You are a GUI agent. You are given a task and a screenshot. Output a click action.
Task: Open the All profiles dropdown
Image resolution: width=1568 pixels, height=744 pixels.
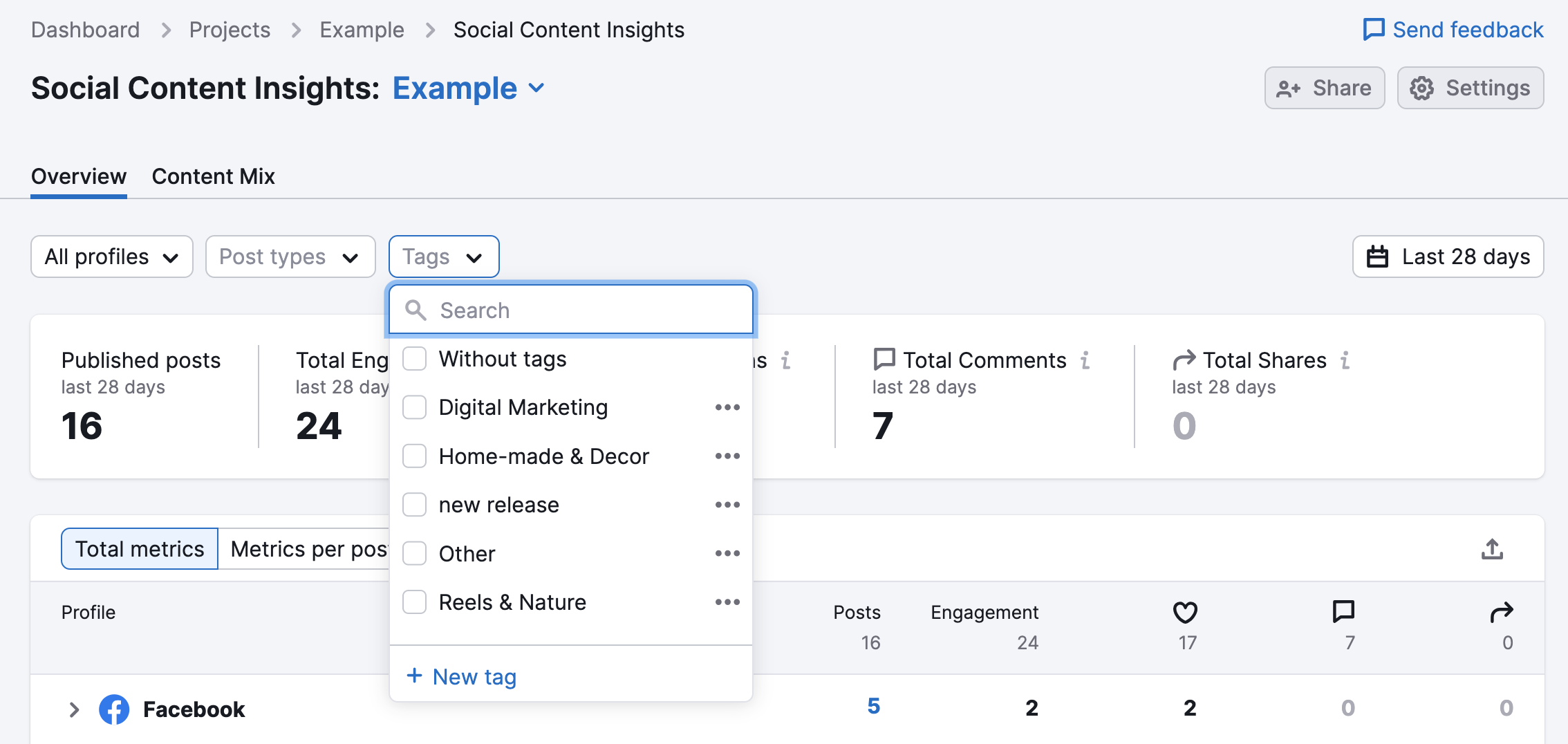click(x=111, y=257)
